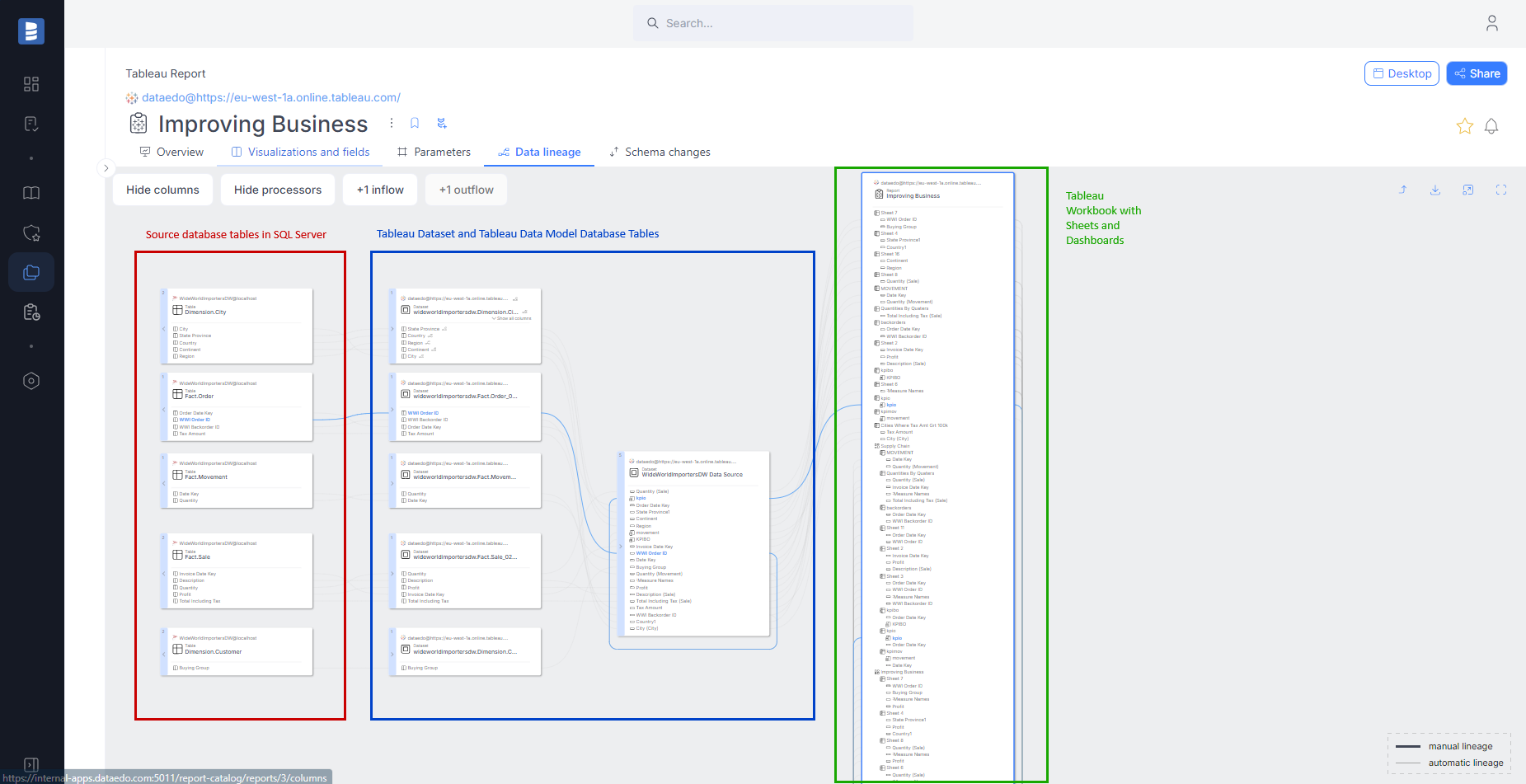Image resolution: width=1526 pixels, height=784 pixels.
Task: Click the Dimension.City table icon
Action: point(177,311)
